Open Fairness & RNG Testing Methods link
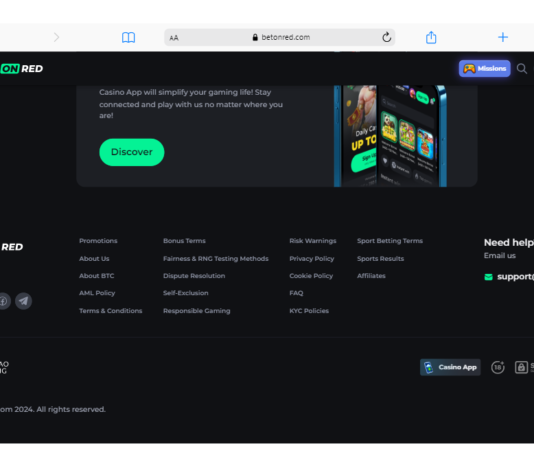 [x=216, y=258]
